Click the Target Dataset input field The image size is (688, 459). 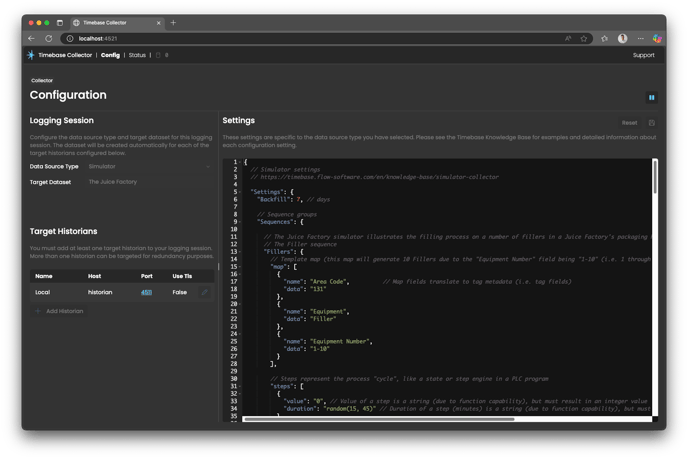[x=150, y=182]
